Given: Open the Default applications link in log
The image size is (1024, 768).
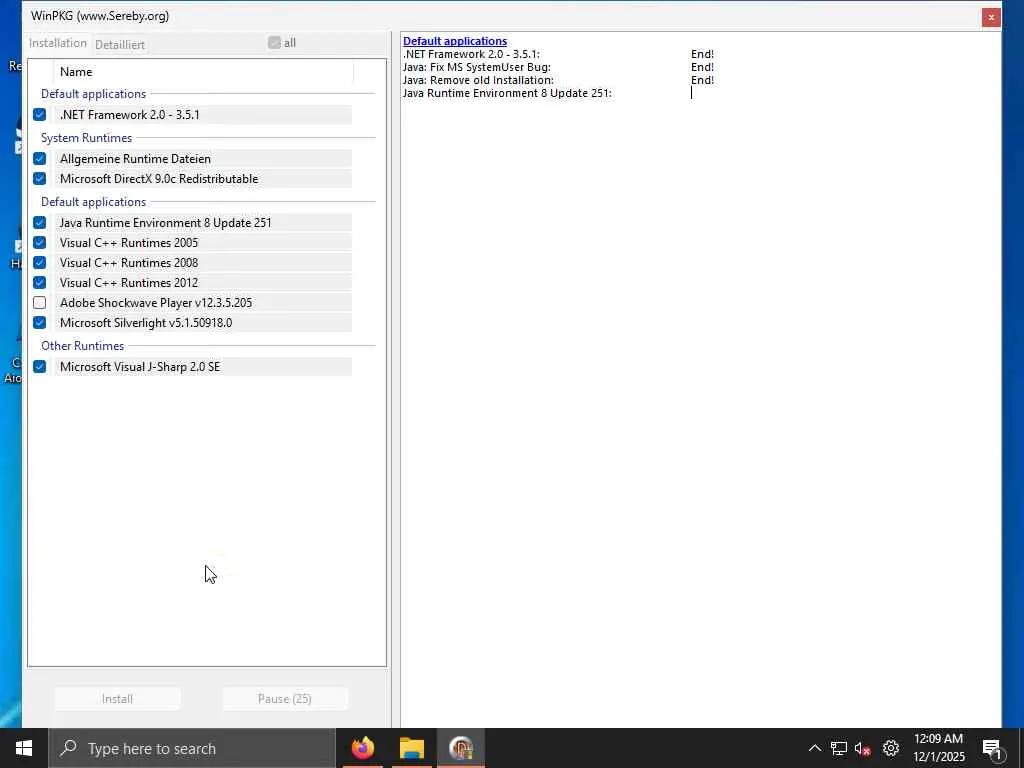Looking at the screenshot, I should tap(455, 41).
